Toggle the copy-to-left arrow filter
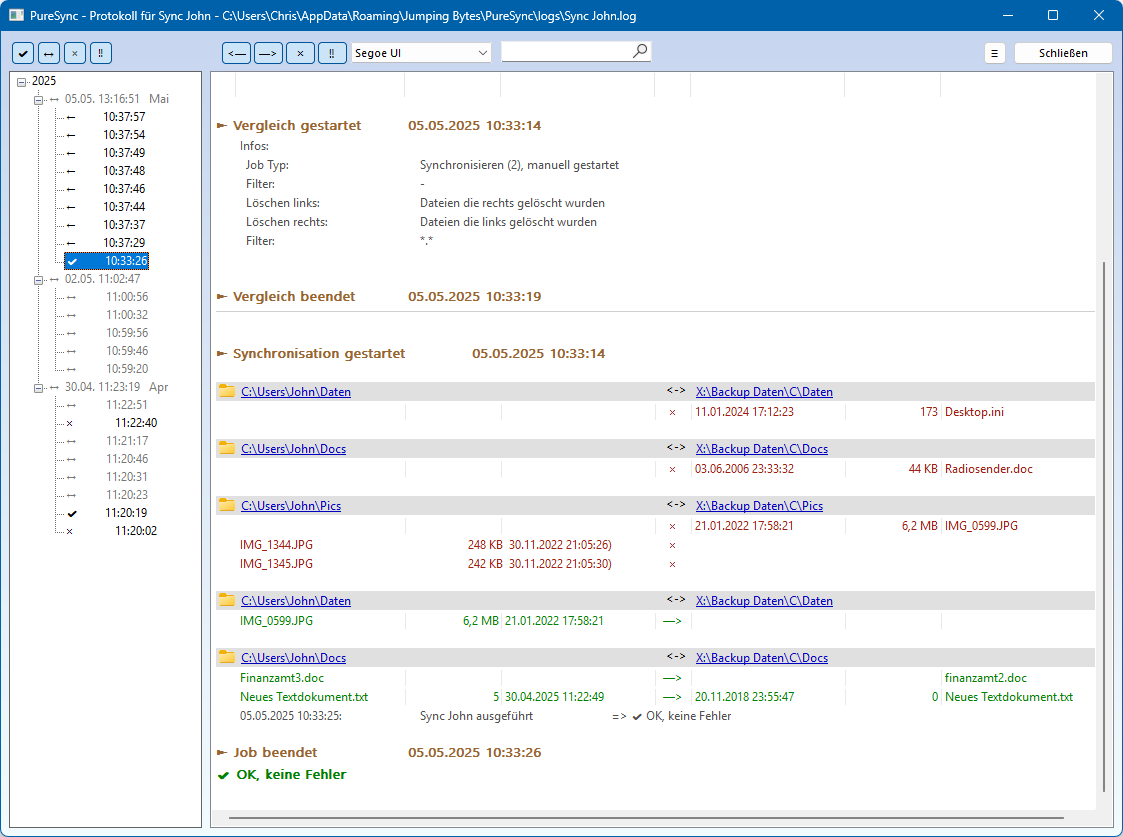The width and height of the screenshot is (1123, 837). click(x=236, y=52)
